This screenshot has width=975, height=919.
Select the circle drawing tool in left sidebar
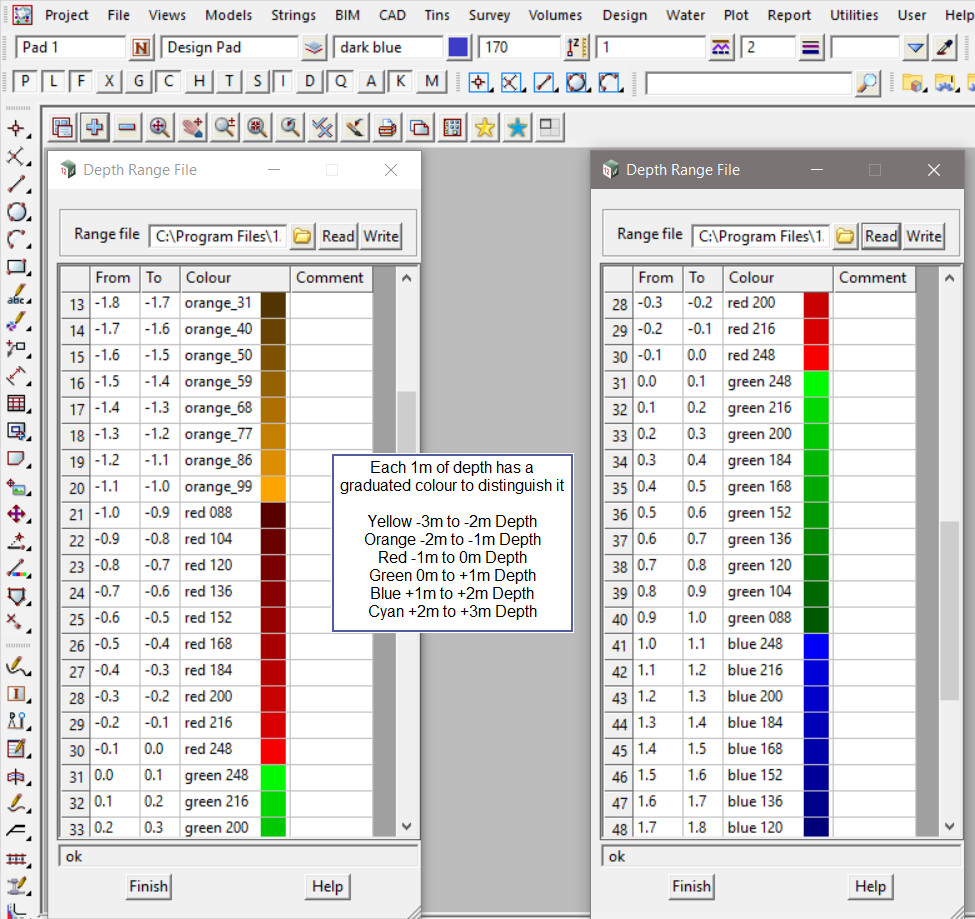click(17, 212)
